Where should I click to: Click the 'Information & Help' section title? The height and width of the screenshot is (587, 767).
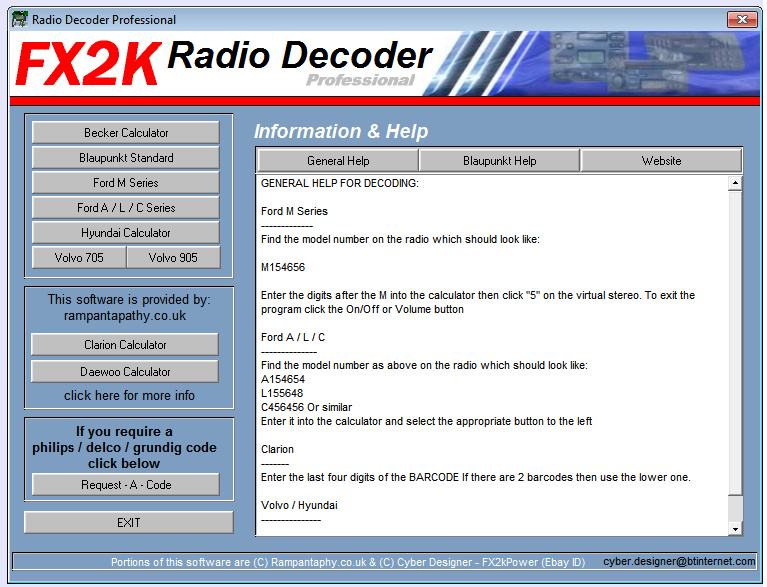tap(341, 131)
